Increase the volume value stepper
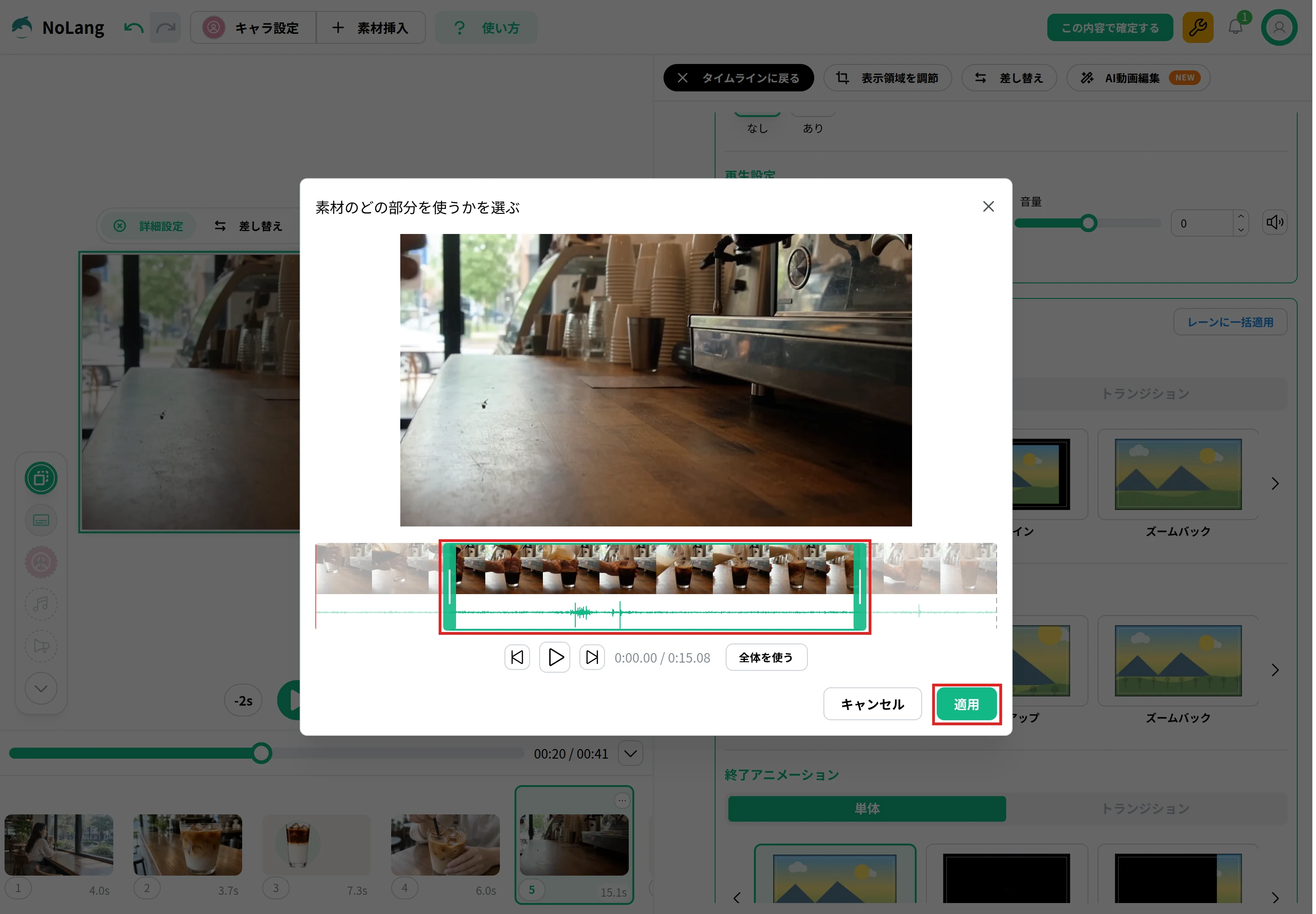Image resolution: width=1316 pixels, height=914 pixels. pos(1241,217)
